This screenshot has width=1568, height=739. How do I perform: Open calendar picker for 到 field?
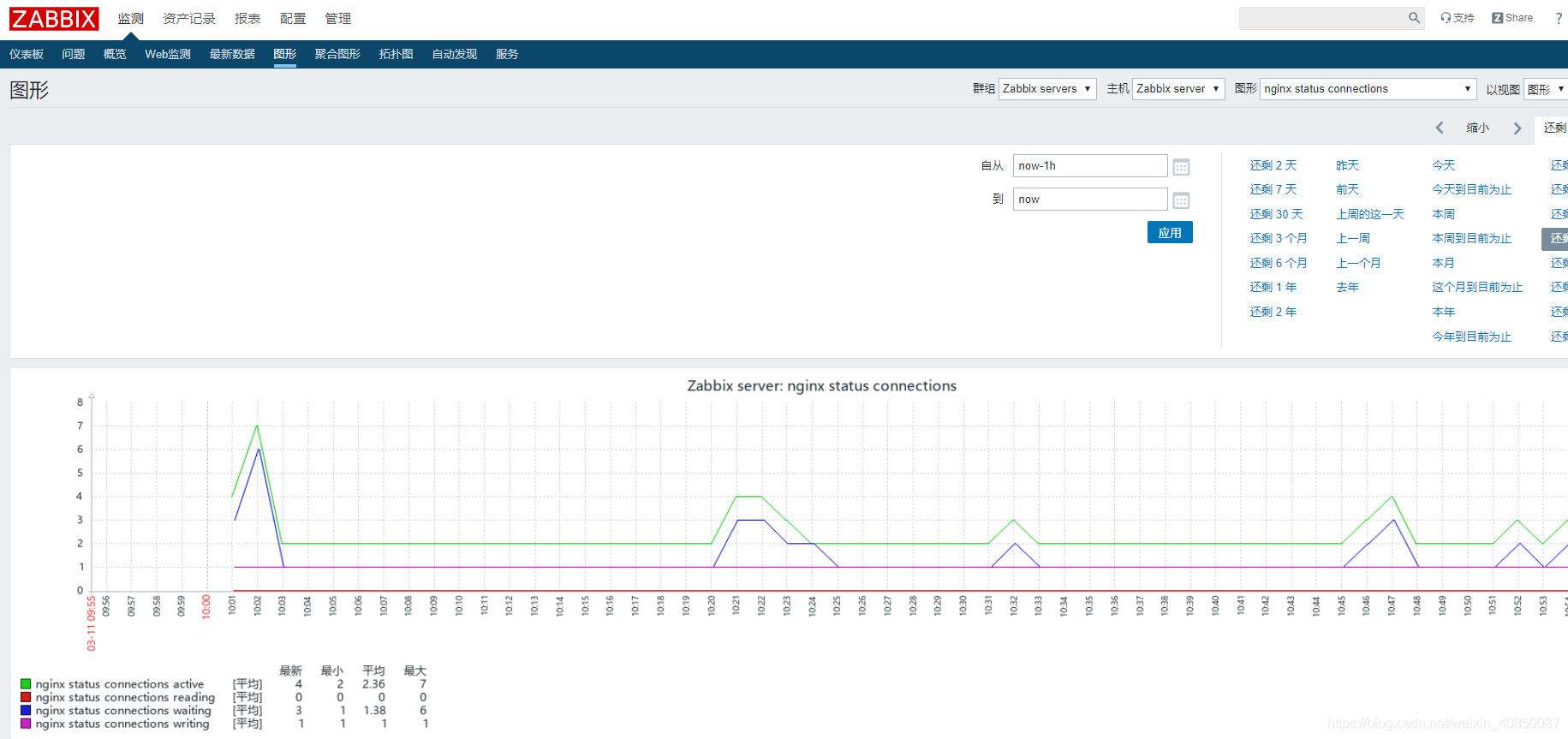1181,200
